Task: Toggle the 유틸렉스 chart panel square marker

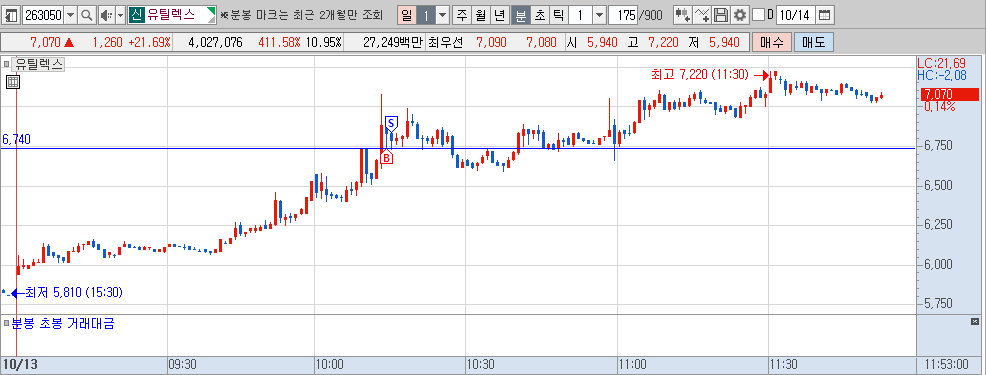Action: click(x=6, y=64)
